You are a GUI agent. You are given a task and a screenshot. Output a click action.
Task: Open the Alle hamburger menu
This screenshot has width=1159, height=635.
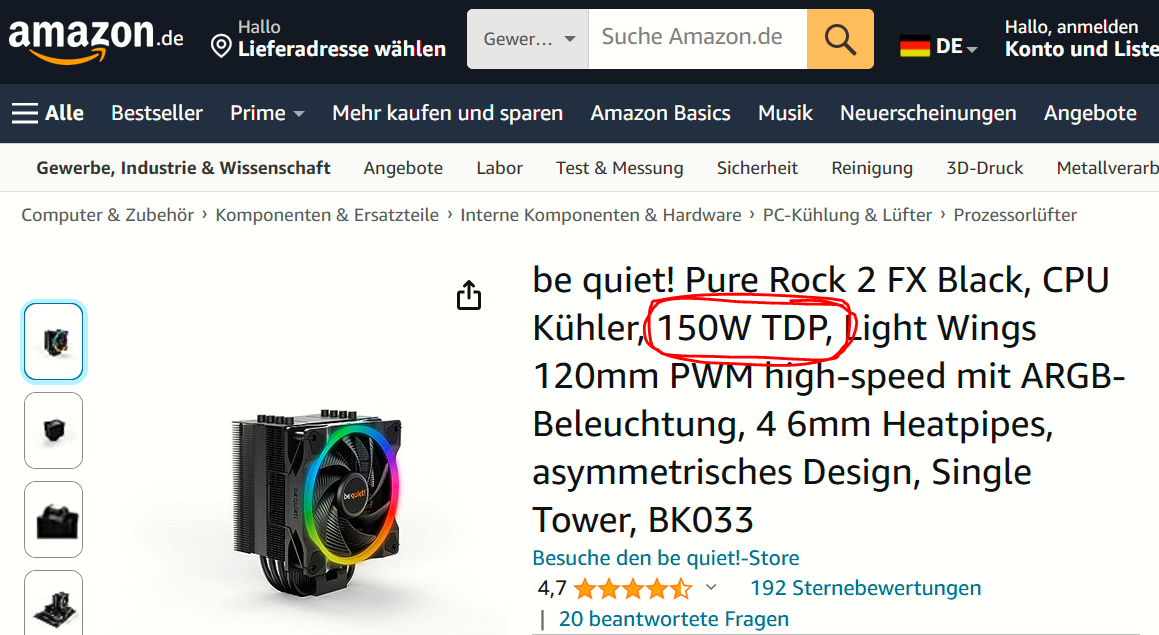point(48,113)
